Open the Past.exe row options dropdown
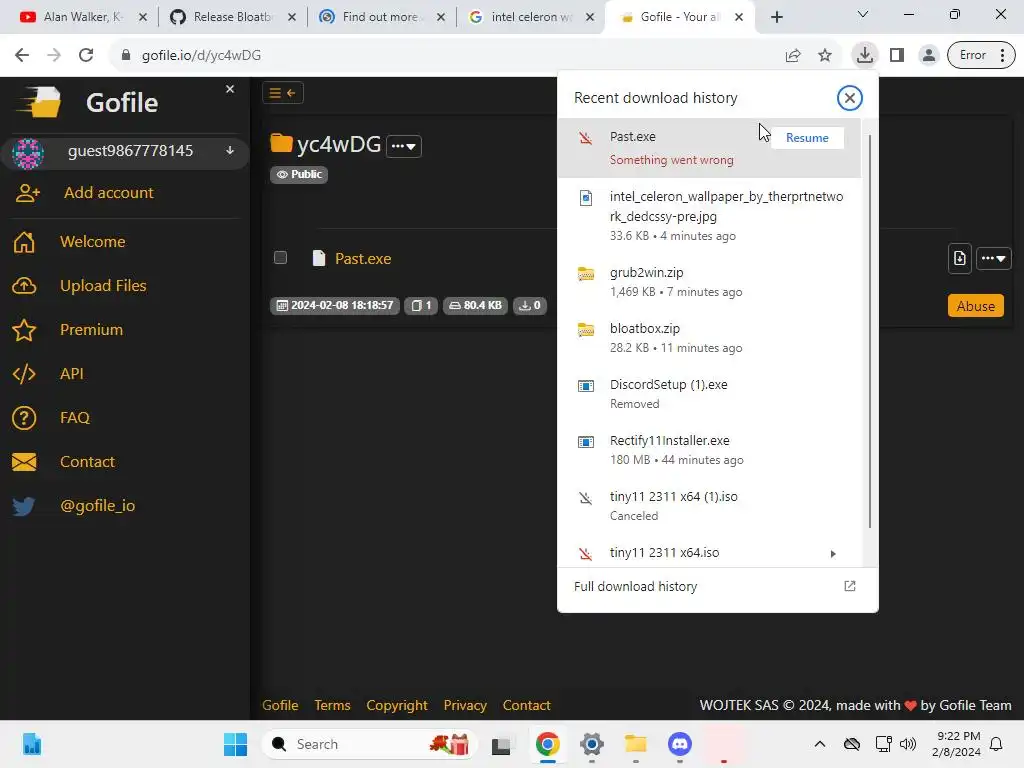The width and height of the screenshot is (1024, 768). pyautogui.click(x=993, y=258)
